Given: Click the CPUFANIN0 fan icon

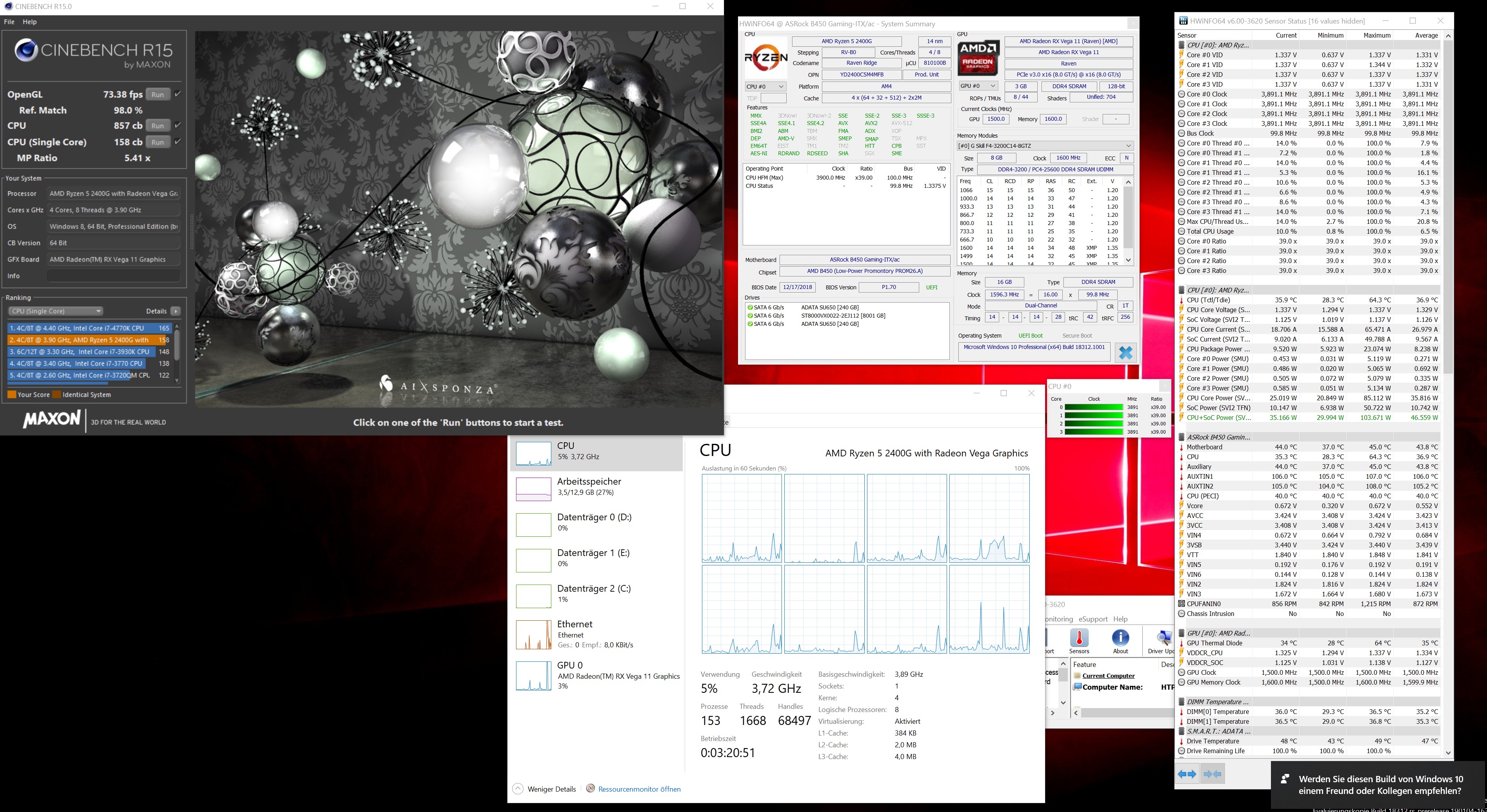Looking at the screenshot, I should 1182,604.
